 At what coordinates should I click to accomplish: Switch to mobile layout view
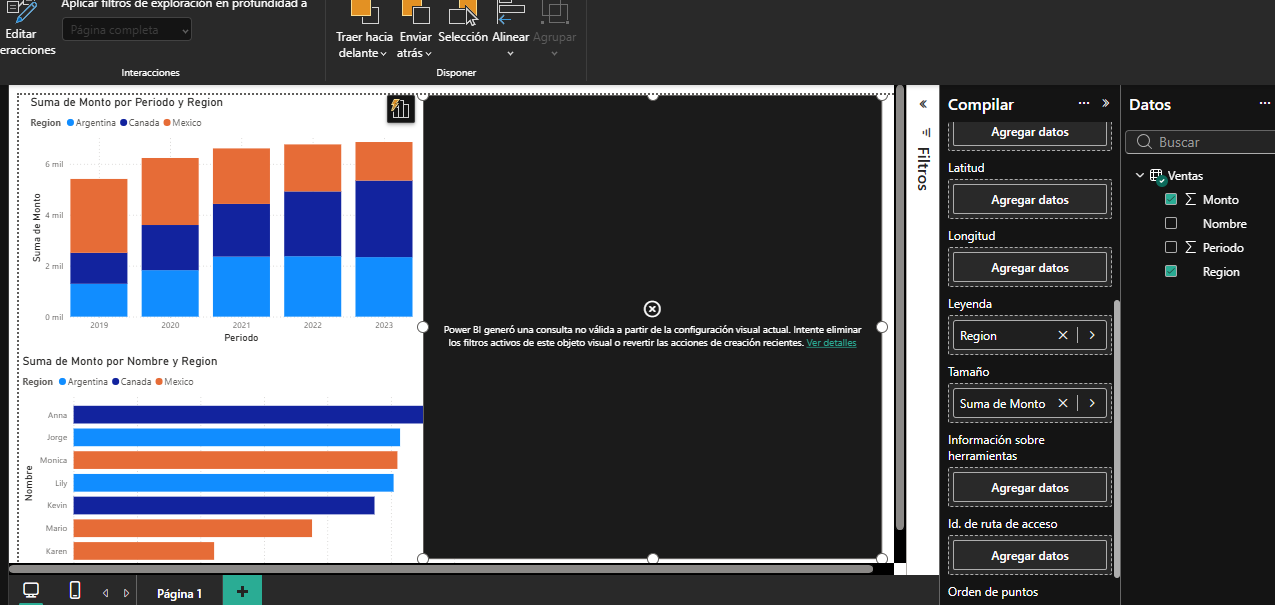click(x=75, y=591)
